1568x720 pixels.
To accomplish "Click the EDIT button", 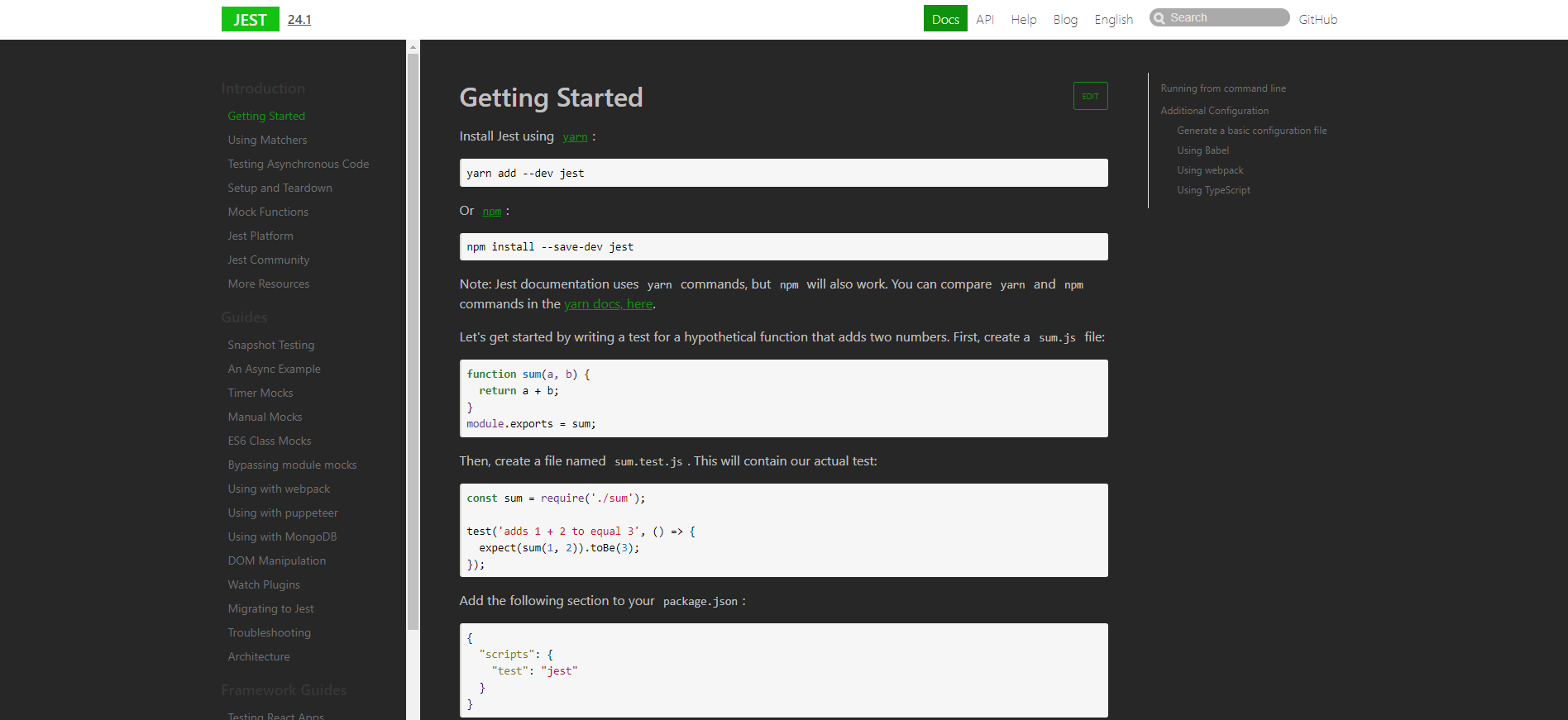I will click(1090, 96).
